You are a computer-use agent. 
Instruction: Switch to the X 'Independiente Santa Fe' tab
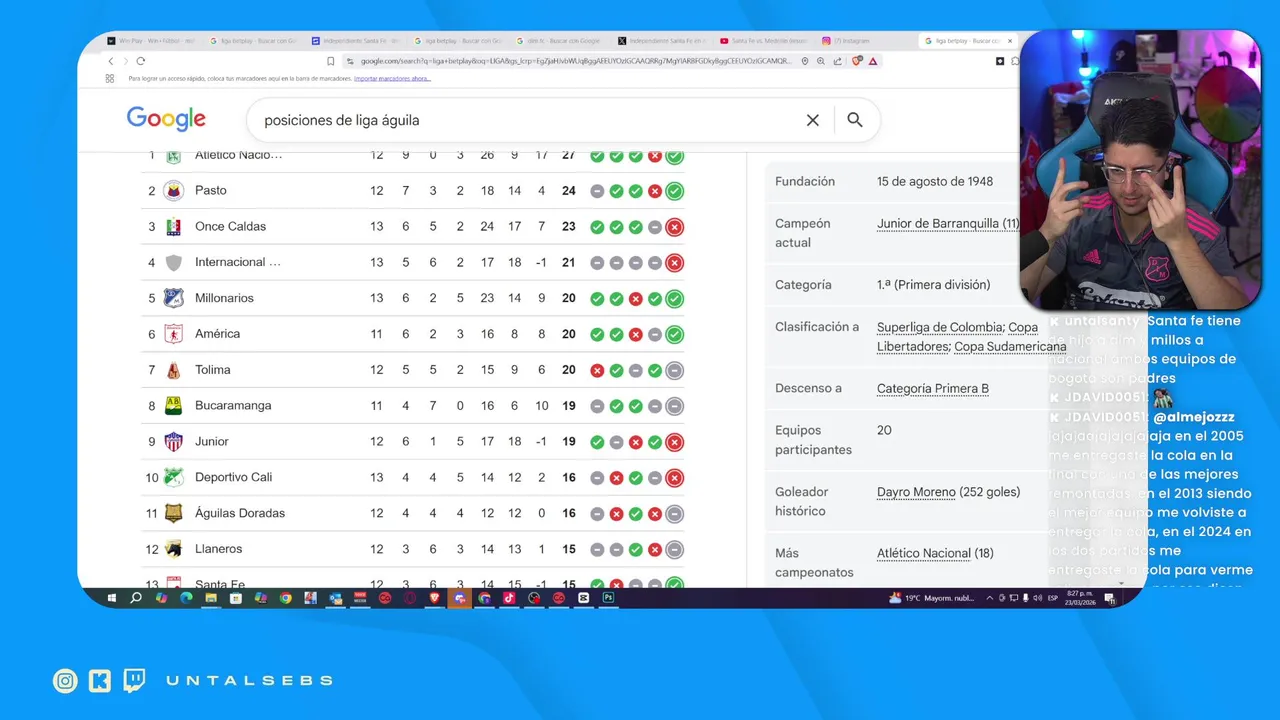(662, 41)
